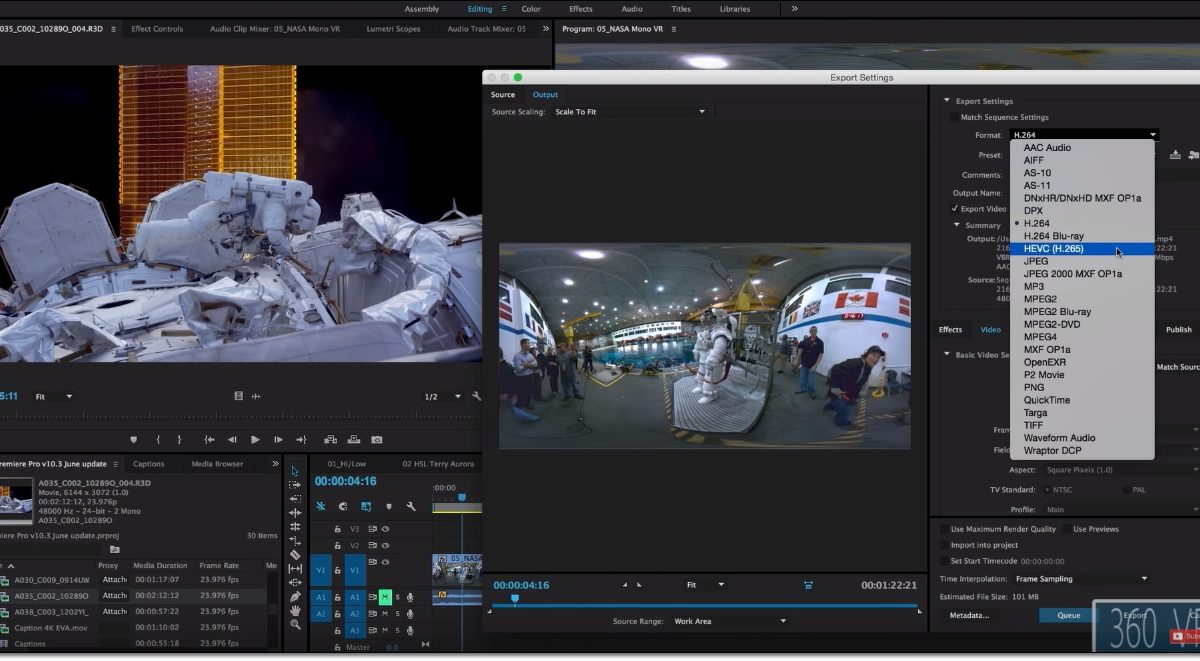Collapse the Export Settings section
The height and width of the screenshot is (661, 1200).
(x=947, y=101)
